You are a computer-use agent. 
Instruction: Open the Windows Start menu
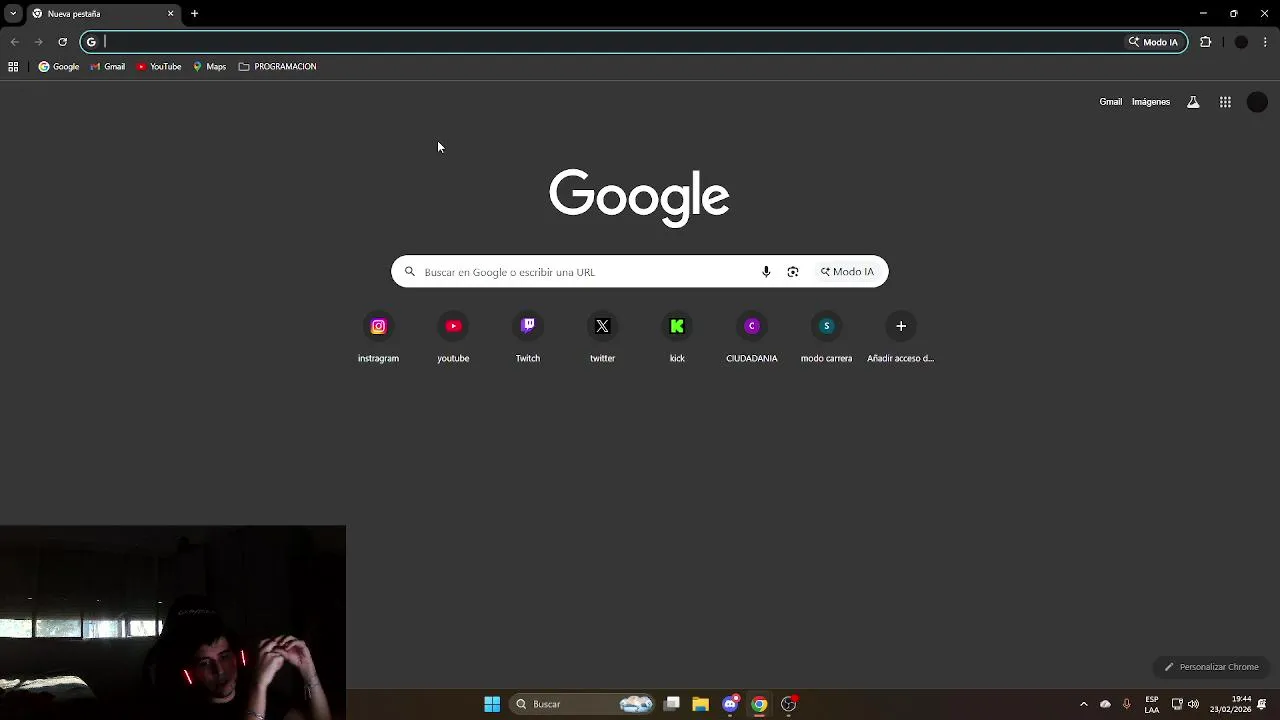492,704
